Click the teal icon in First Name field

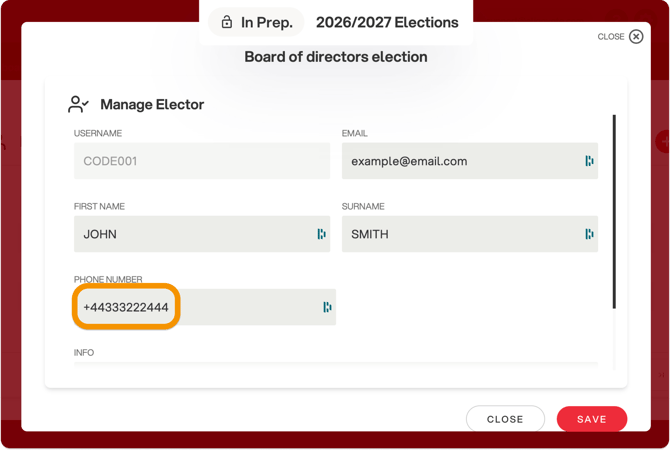(321, 234)
